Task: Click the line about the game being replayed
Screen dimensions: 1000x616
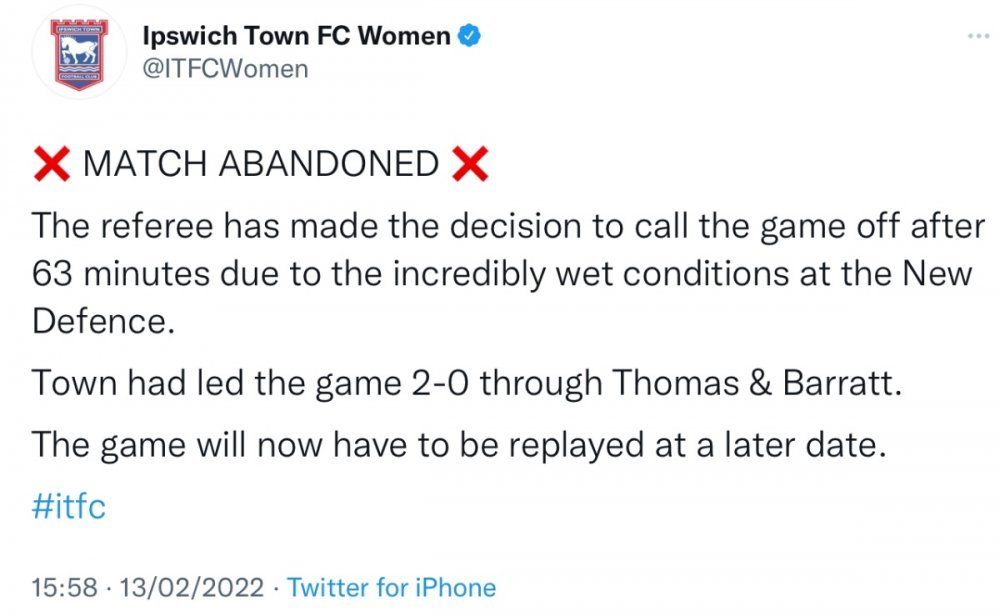Action: [x=459, y=444]
